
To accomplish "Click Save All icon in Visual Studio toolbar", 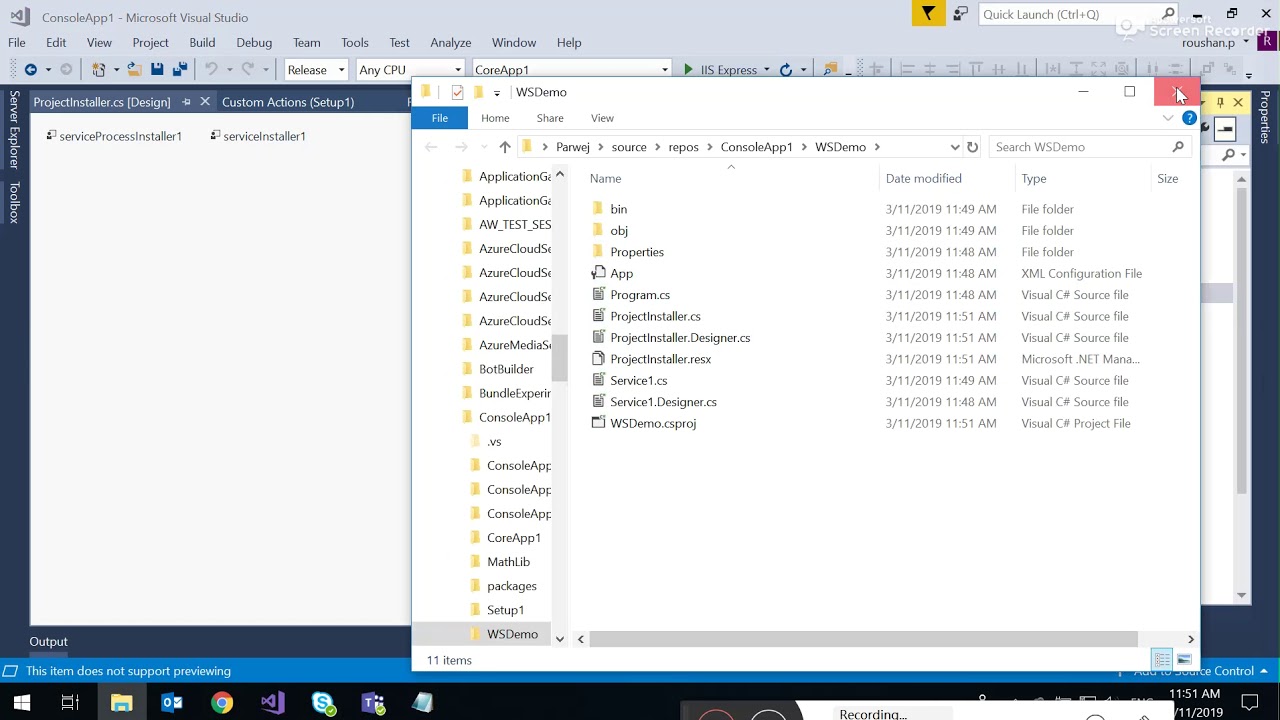I will click(180, 70).
